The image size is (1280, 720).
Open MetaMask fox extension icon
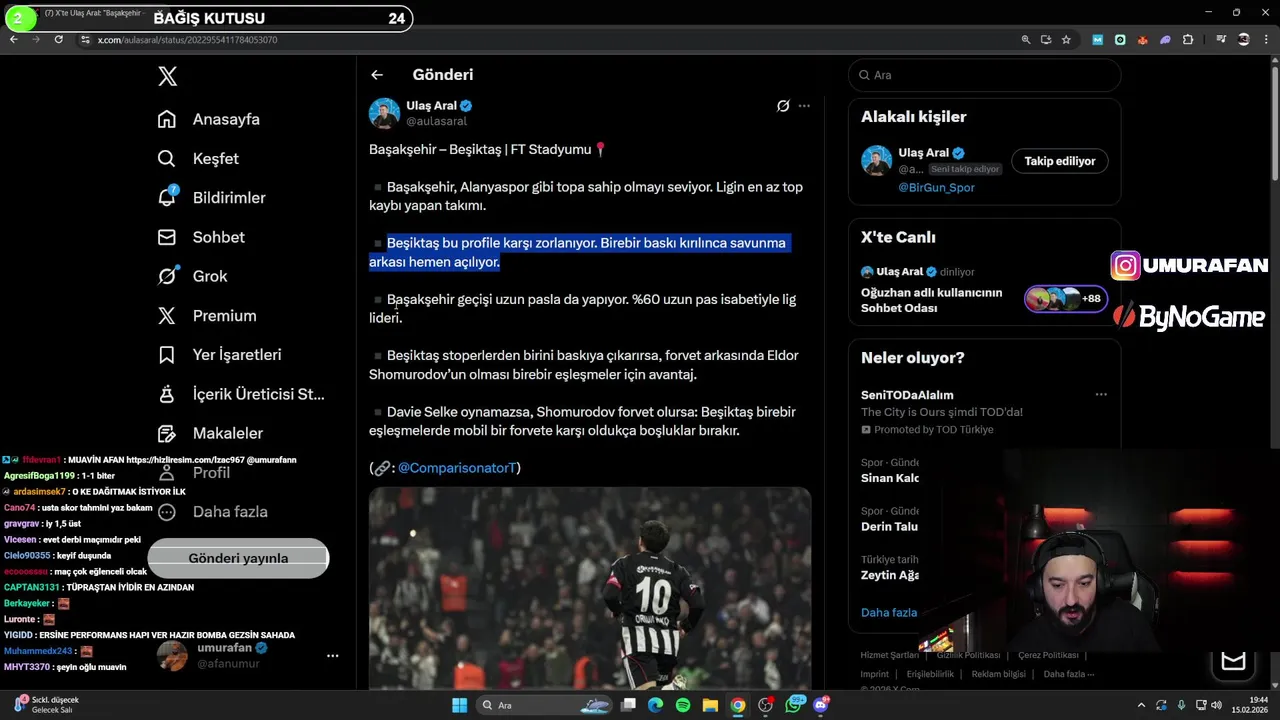[1142, 39]
